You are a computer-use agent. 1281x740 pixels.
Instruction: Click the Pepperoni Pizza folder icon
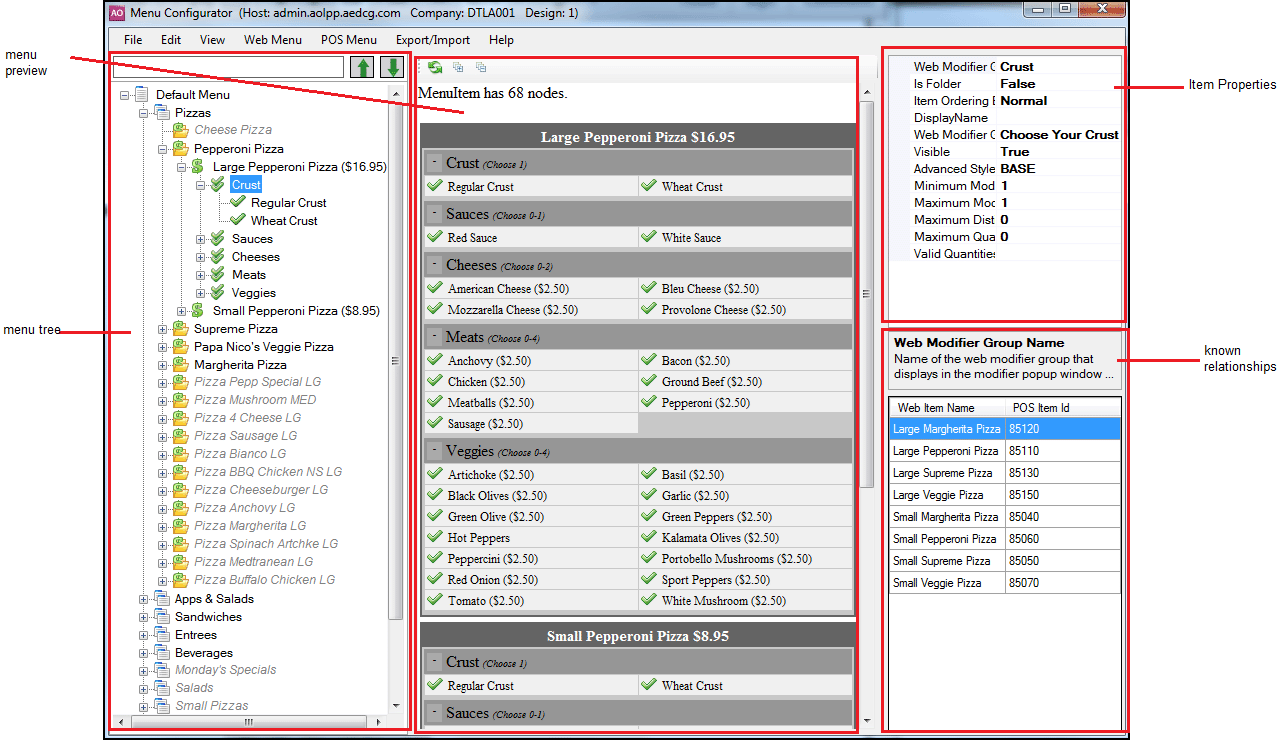click(180, 149)
